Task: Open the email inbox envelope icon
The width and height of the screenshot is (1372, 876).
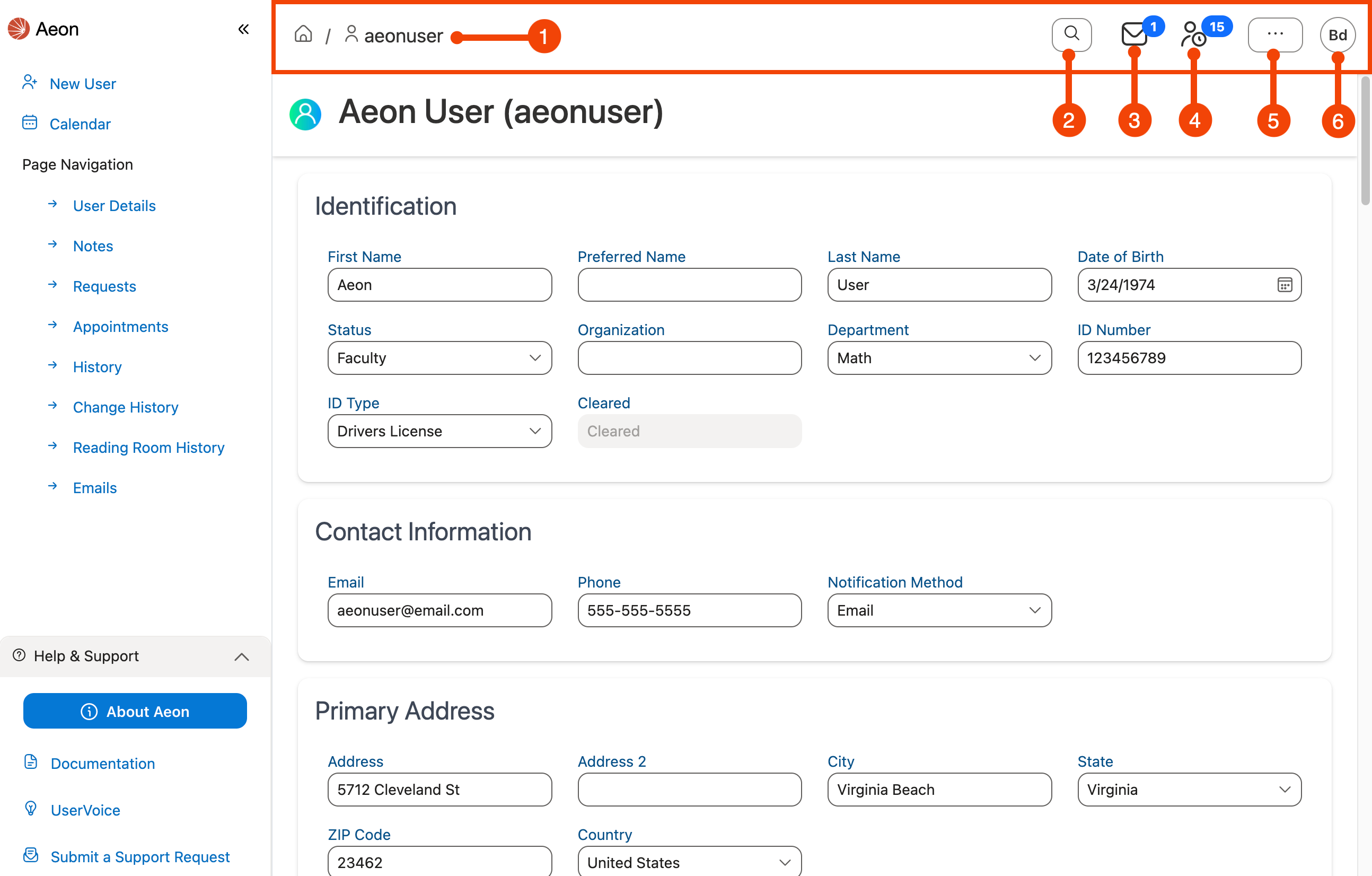Action: [1134, 34]
